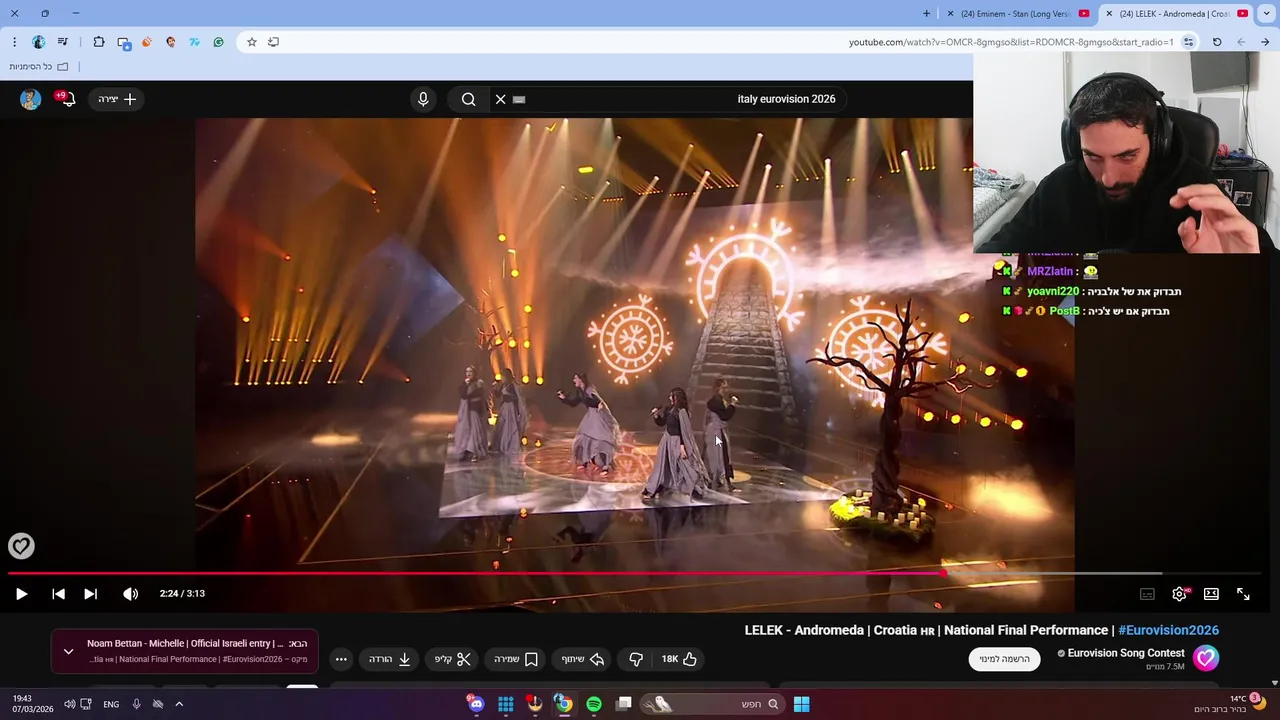Open media controls in Chrome toolbar
Image resolution: width=1280 pixels, height=720 pixels.
click(x=62, y=42)
